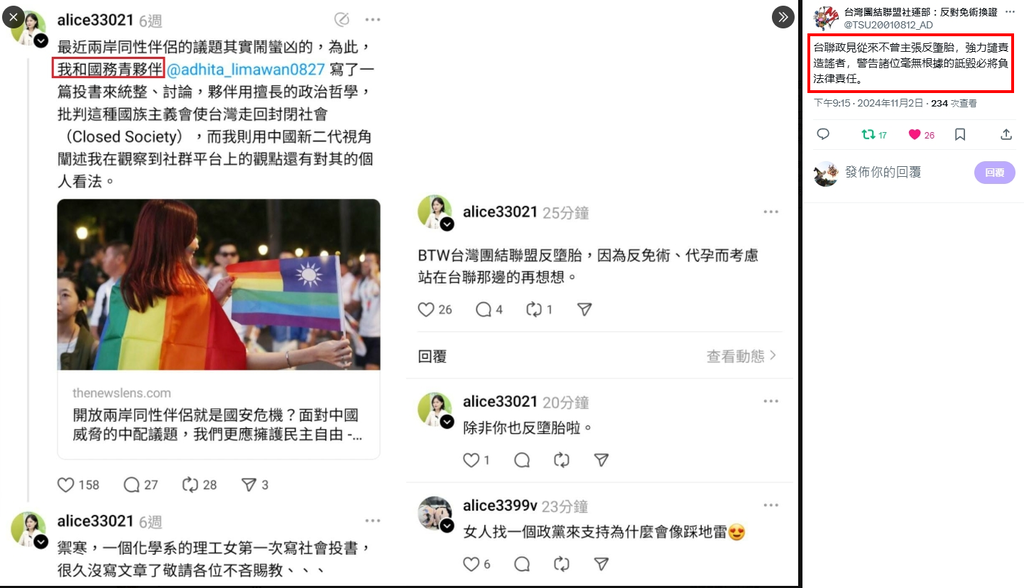Open the comments on the post with 27 replies
This screenshot has width=1024, height=588.
point(131,485)
